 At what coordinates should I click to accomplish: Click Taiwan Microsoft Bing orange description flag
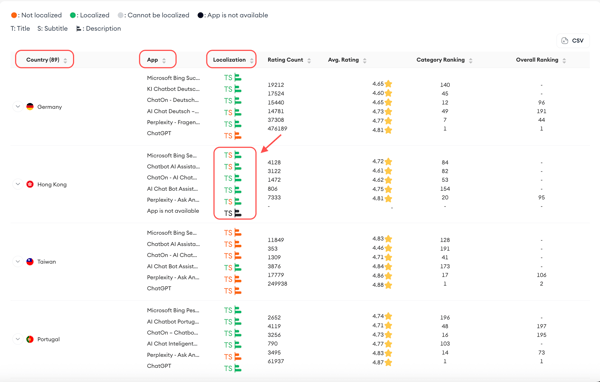(x=238, y=233)
